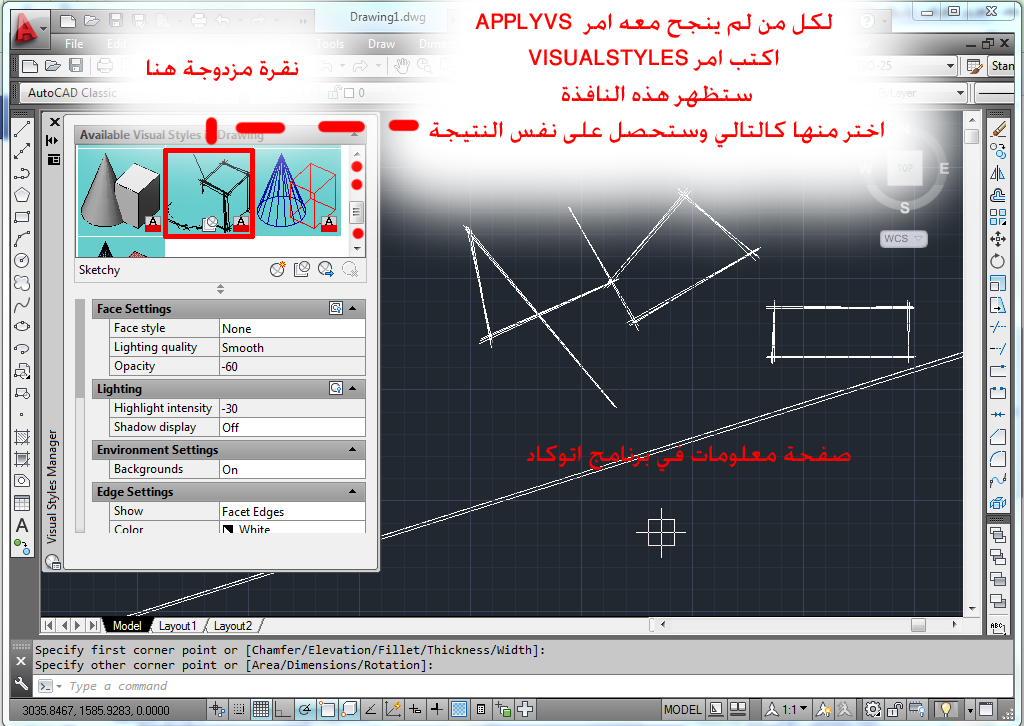Select the Hatch tool
The height and width of the screenshot is (726, 1024).
[22, 437]
